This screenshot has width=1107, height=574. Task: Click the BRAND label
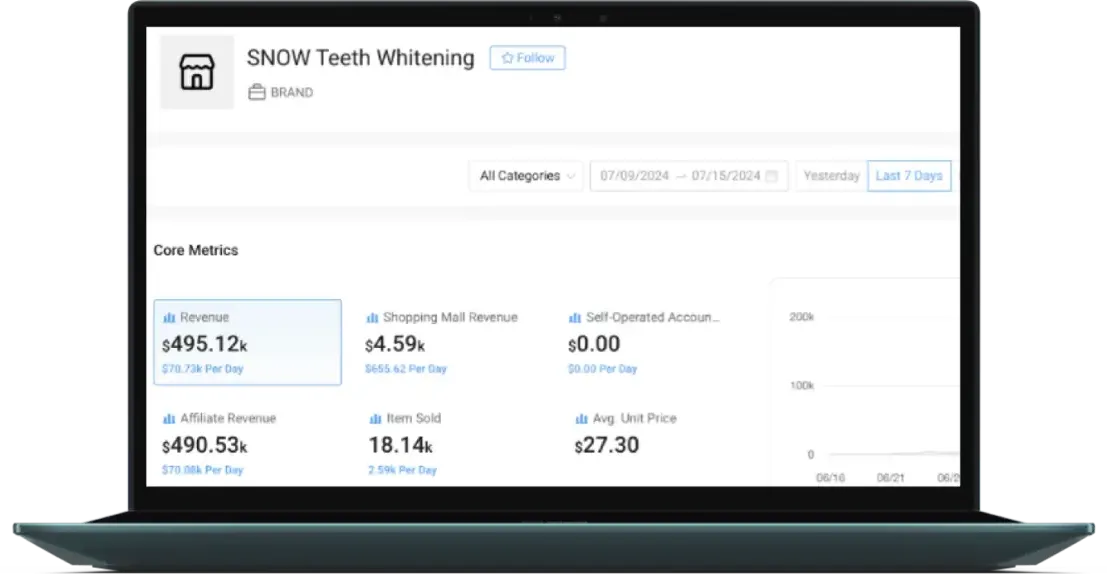point(292,92)
